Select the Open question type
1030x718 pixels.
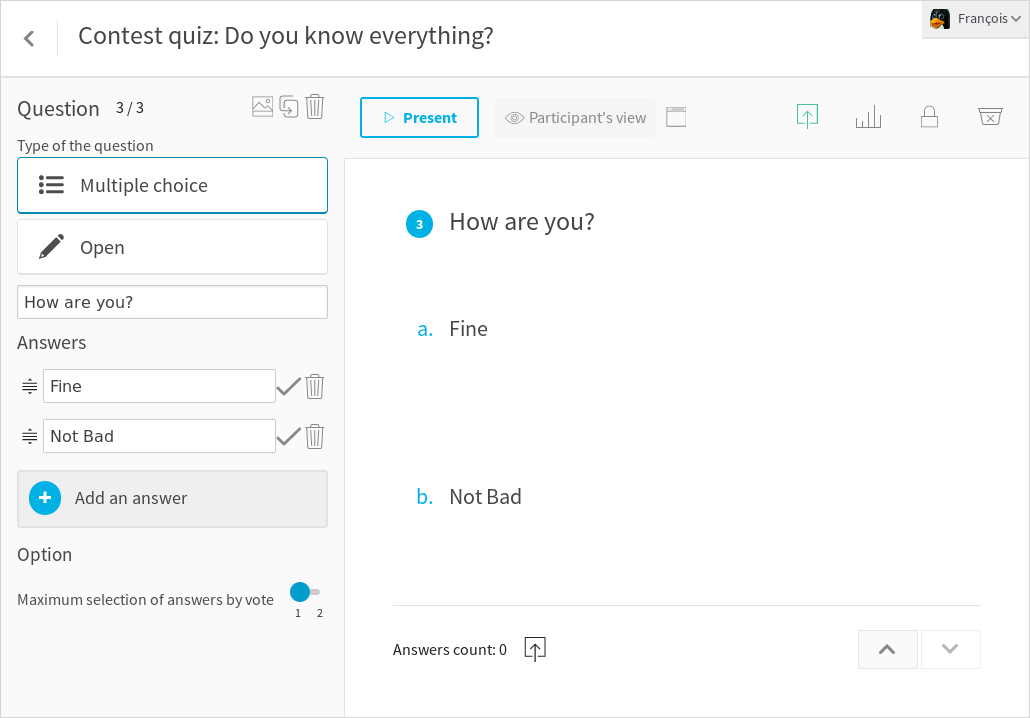tap(172, 247)
